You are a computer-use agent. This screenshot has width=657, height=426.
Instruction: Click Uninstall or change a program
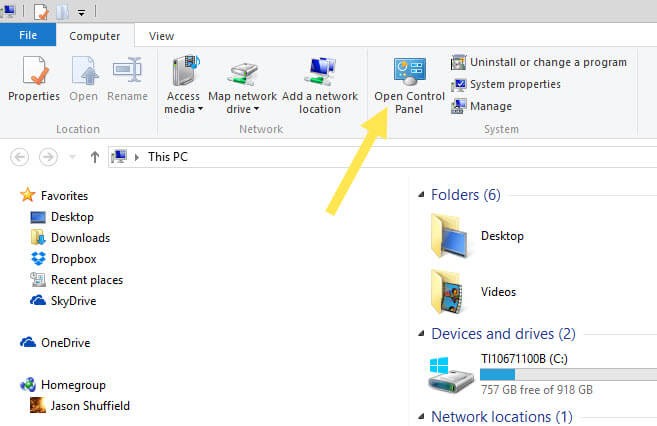539,62
